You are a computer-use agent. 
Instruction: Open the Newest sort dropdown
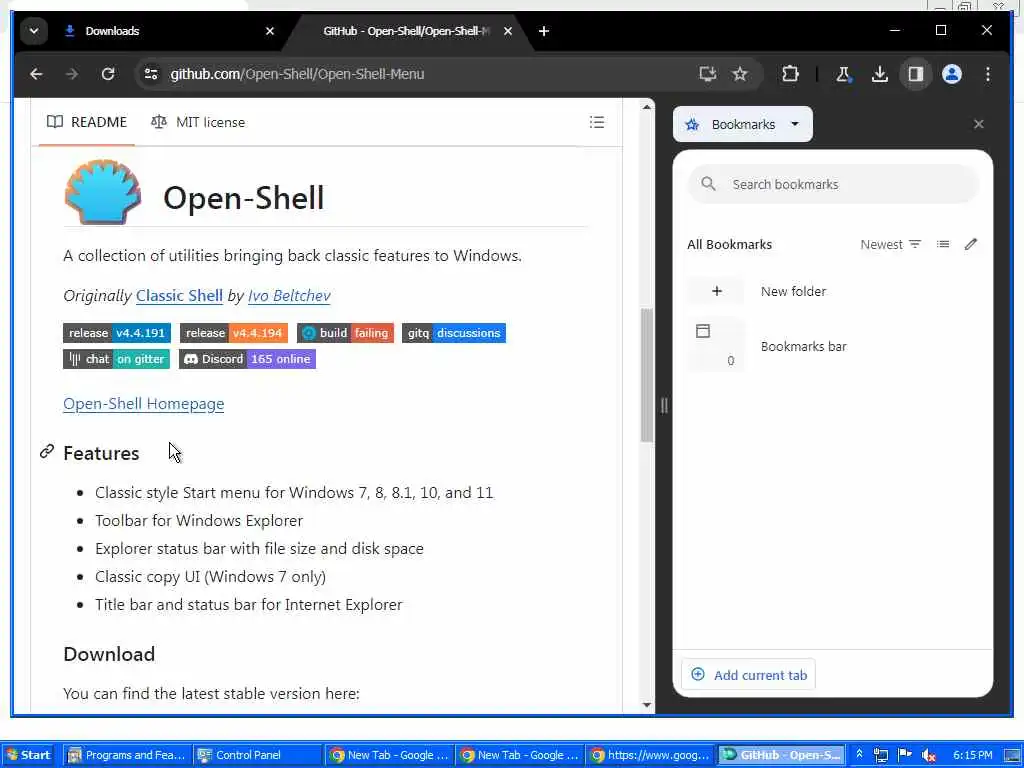[x=891, y=244]
